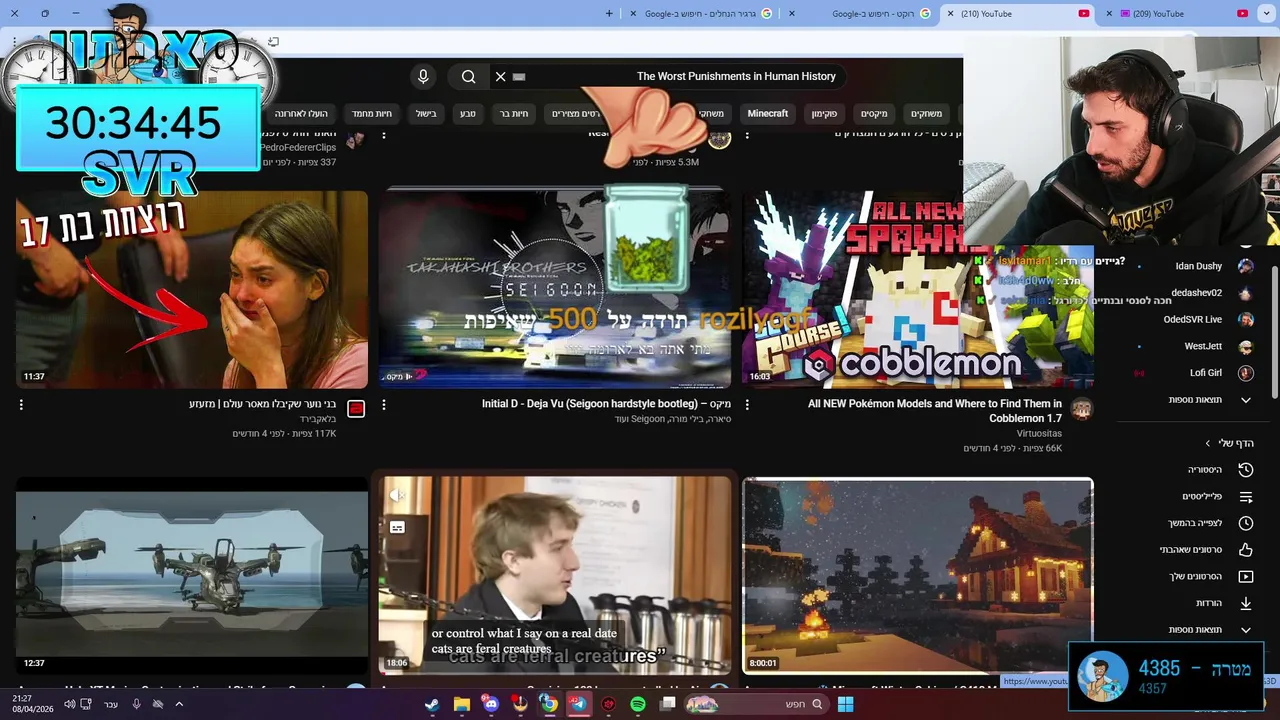The width and height of the screenshot is (1280, 720).
Task: Open dedashev02 subscription
Action: click(1197, 293)
